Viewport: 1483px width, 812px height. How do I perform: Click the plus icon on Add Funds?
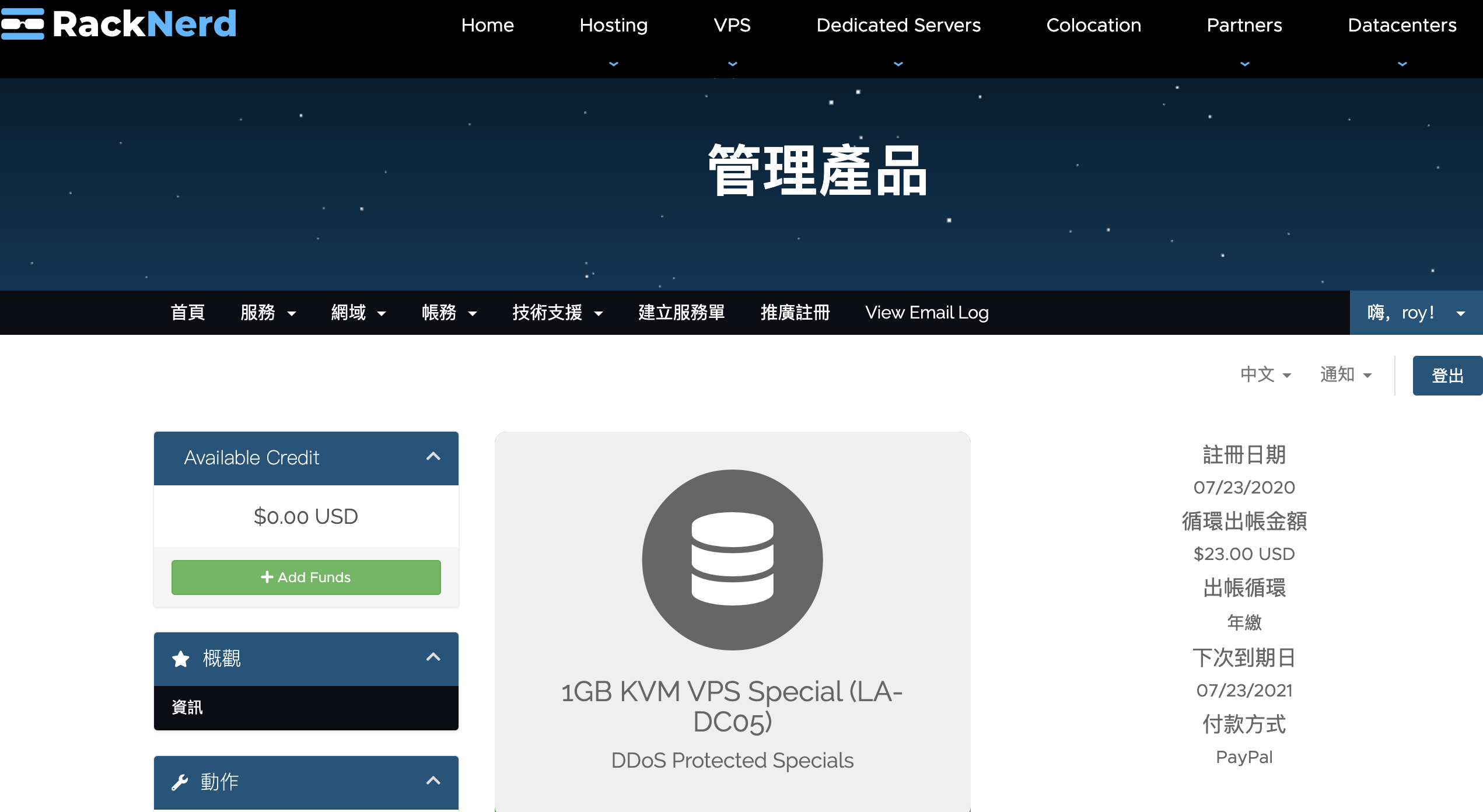[267, 577]
